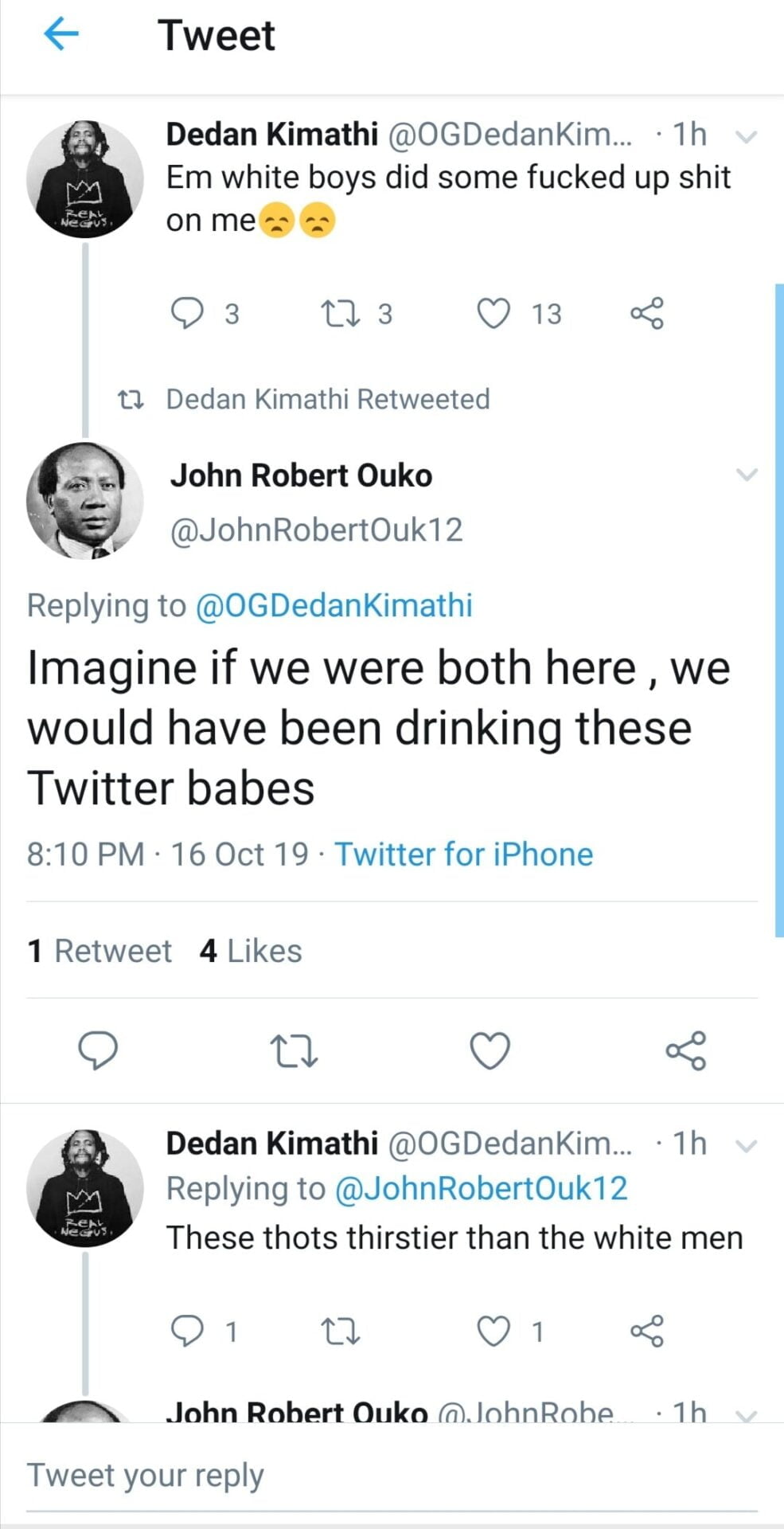The height and width of the screenshot is (1529, 784).
Task: Open the Twitter for iPhone link
Action: tap(463, 854)
